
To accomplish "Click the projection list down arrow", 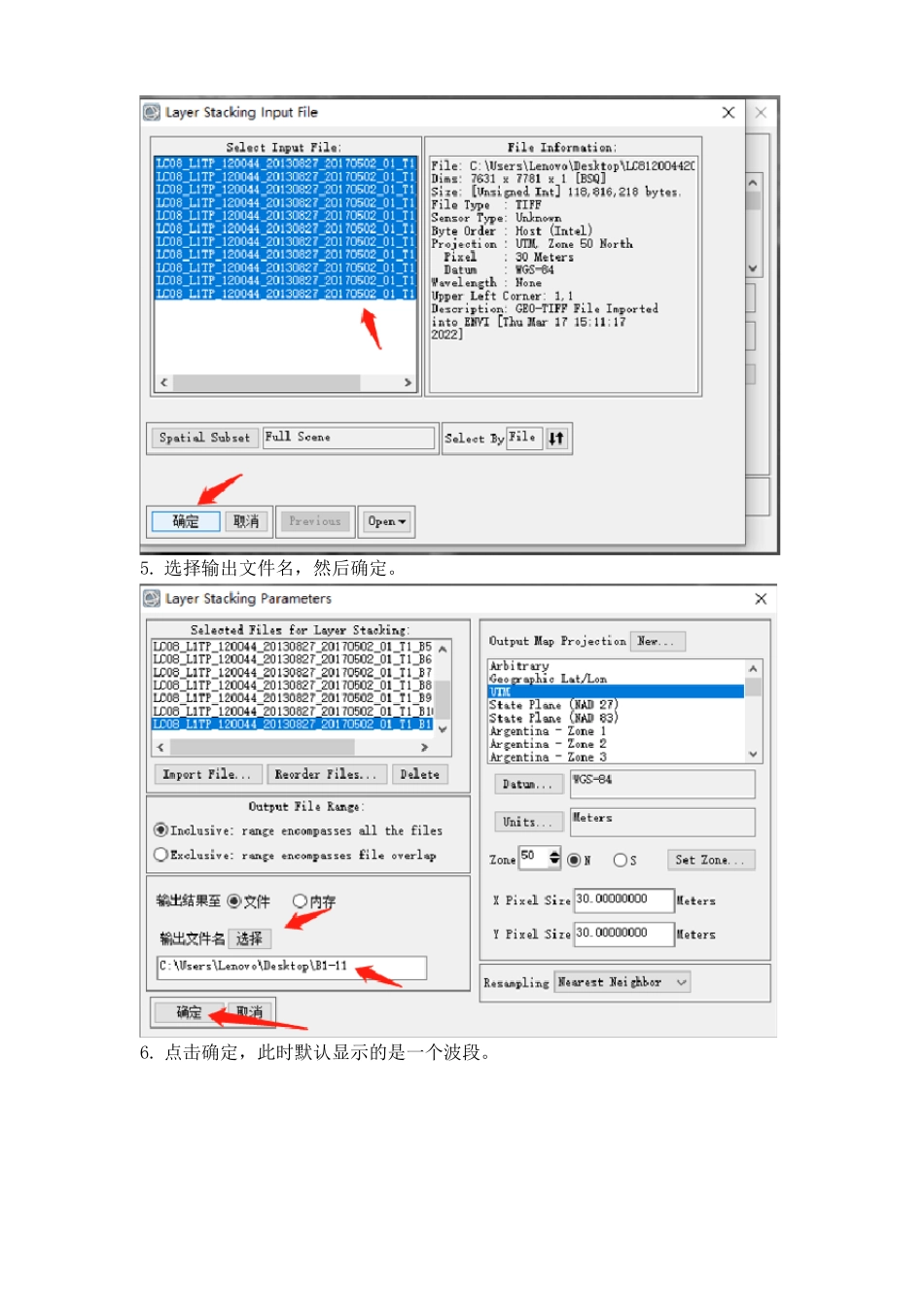I will click(x=753, y=755).
